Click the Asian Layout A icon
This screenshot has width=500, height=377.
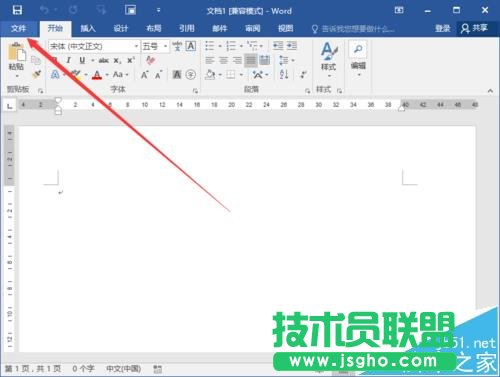[x=258, y=74]
